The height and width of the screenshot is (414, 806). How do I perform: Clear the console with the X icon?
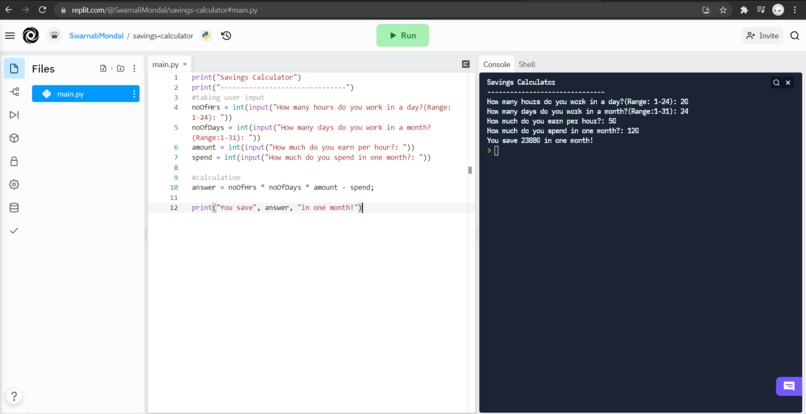[788, 82]
